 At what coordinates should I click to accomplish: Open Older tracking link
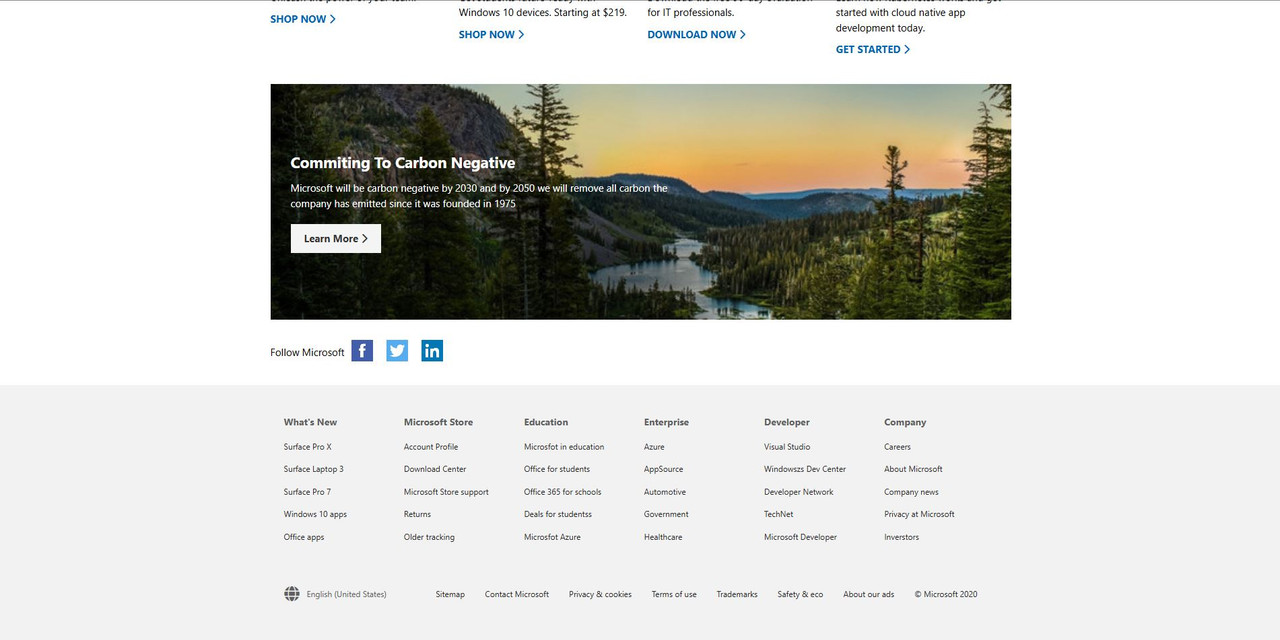click(x=429, y=537)
